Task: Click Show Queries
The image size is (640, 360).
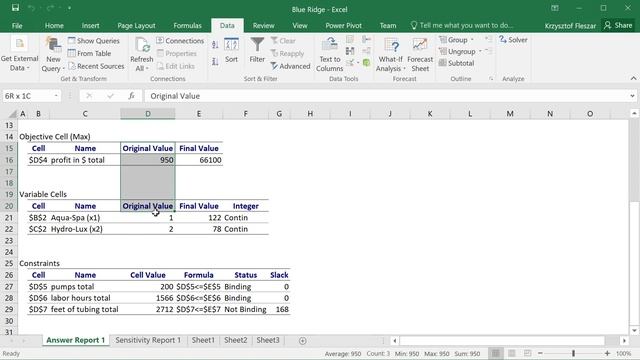Action: (x=94, y=41)
